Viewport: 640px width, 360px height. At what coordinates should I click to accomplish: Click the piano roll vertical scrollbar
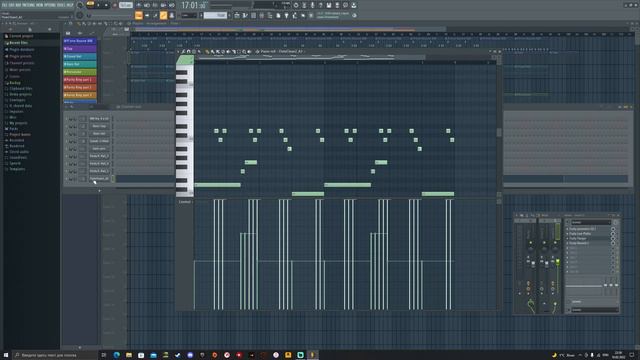coord(499,133)
